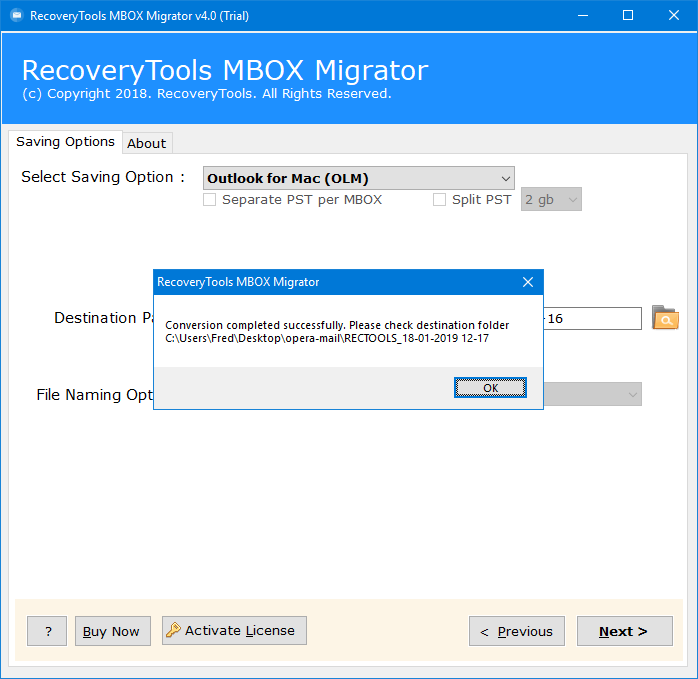Enable Separate PST per MBOX checkbox
Screen dimensions: 698x679
point(209,199)
